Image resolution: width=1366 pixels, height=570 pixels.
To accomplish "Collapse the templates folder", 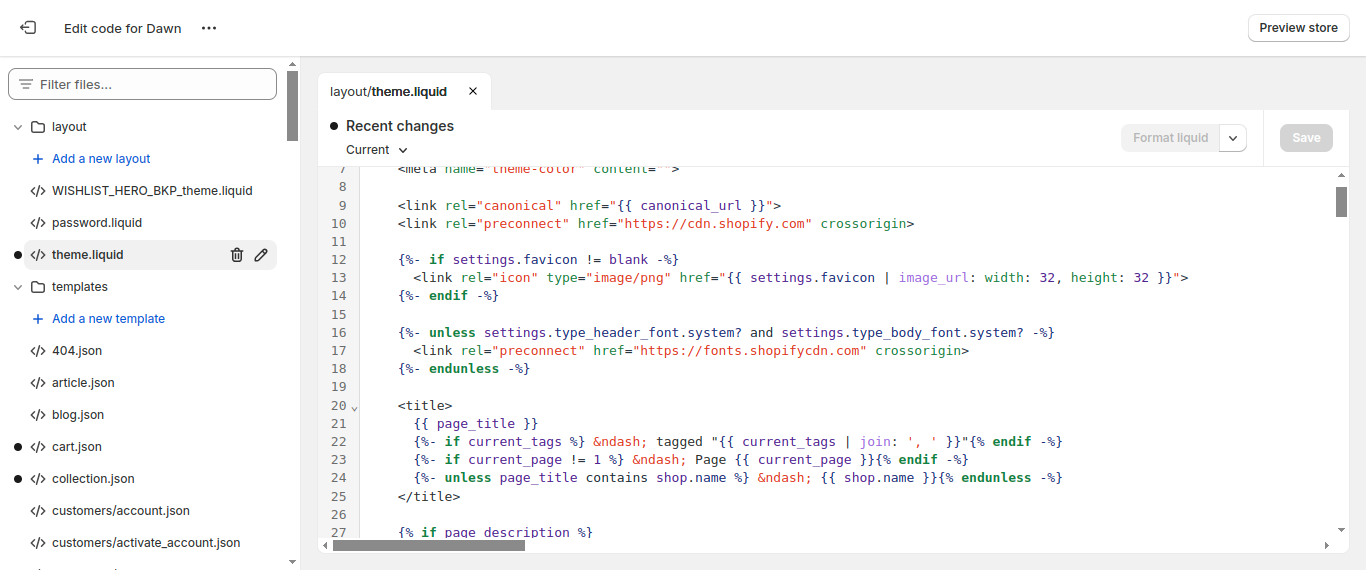I will 17,287.
